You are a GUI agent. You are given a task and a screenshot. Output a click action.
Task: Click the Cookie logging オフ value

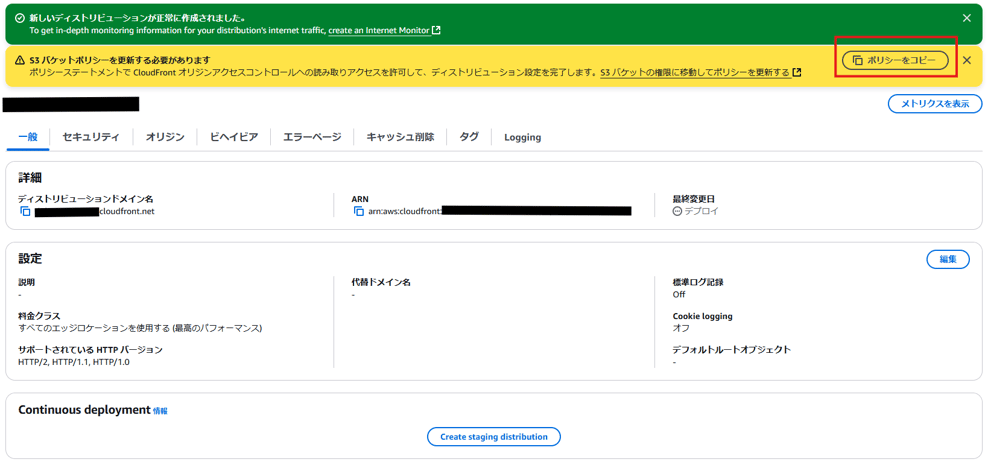click(x=681, y=328)
